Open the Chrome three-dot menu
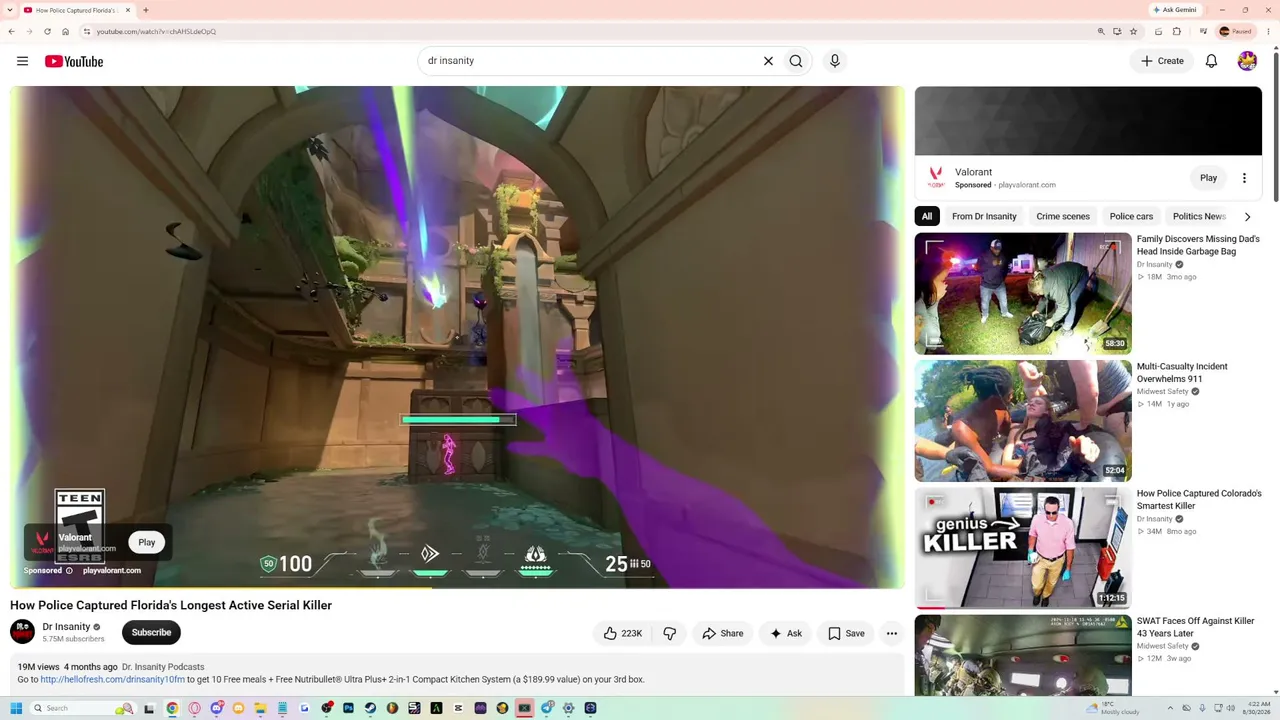The width and height of the screenshot is (1280, 720). coord(1269,31)
